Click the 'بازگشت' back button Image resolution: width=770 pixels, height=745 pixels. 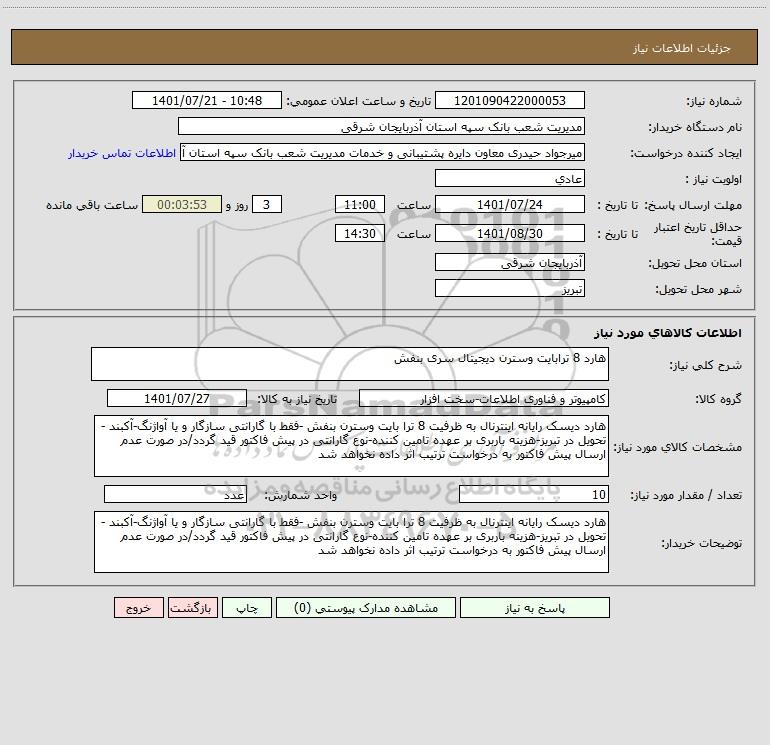pyautogui.click(x=192, y=608)
